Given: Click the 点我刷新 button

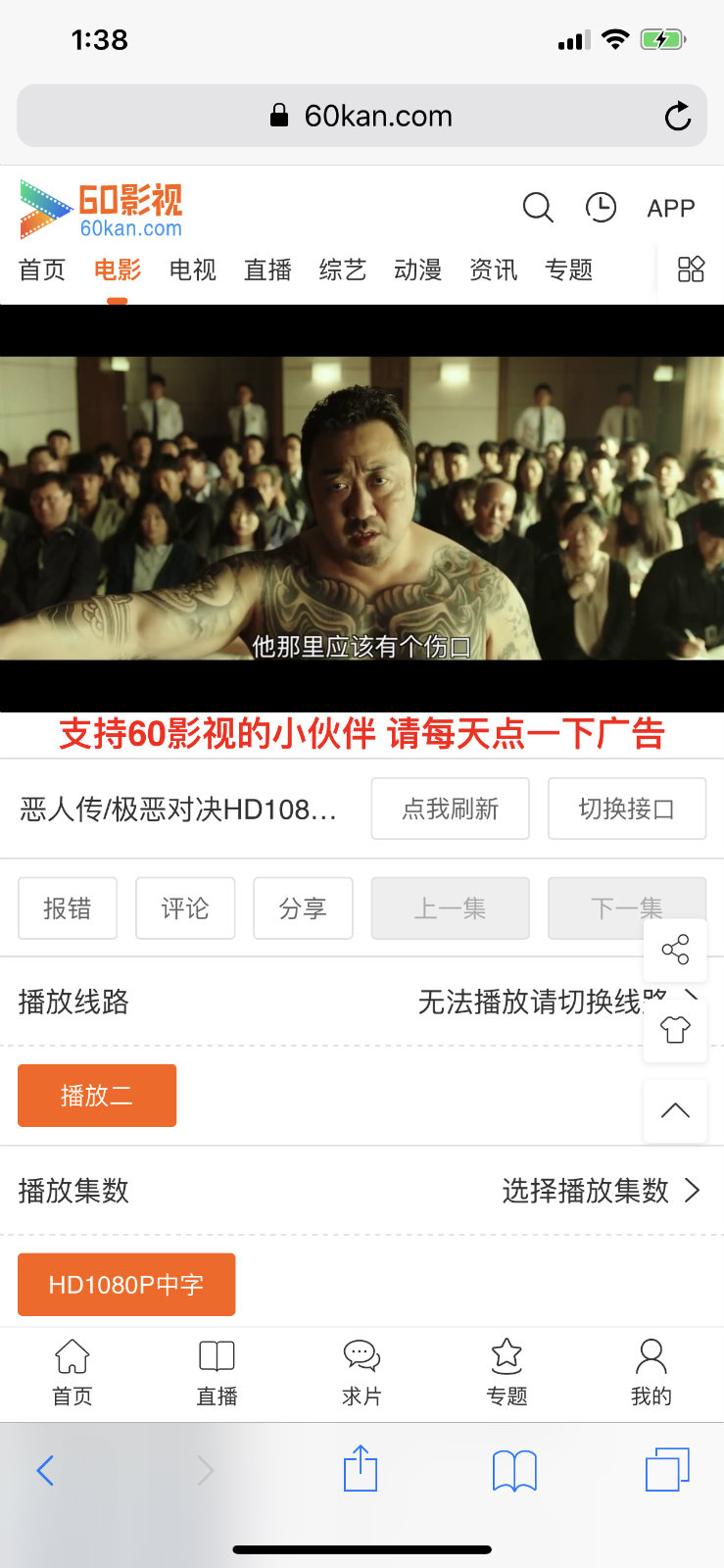Looking at the screenshot, I should 451,808.
